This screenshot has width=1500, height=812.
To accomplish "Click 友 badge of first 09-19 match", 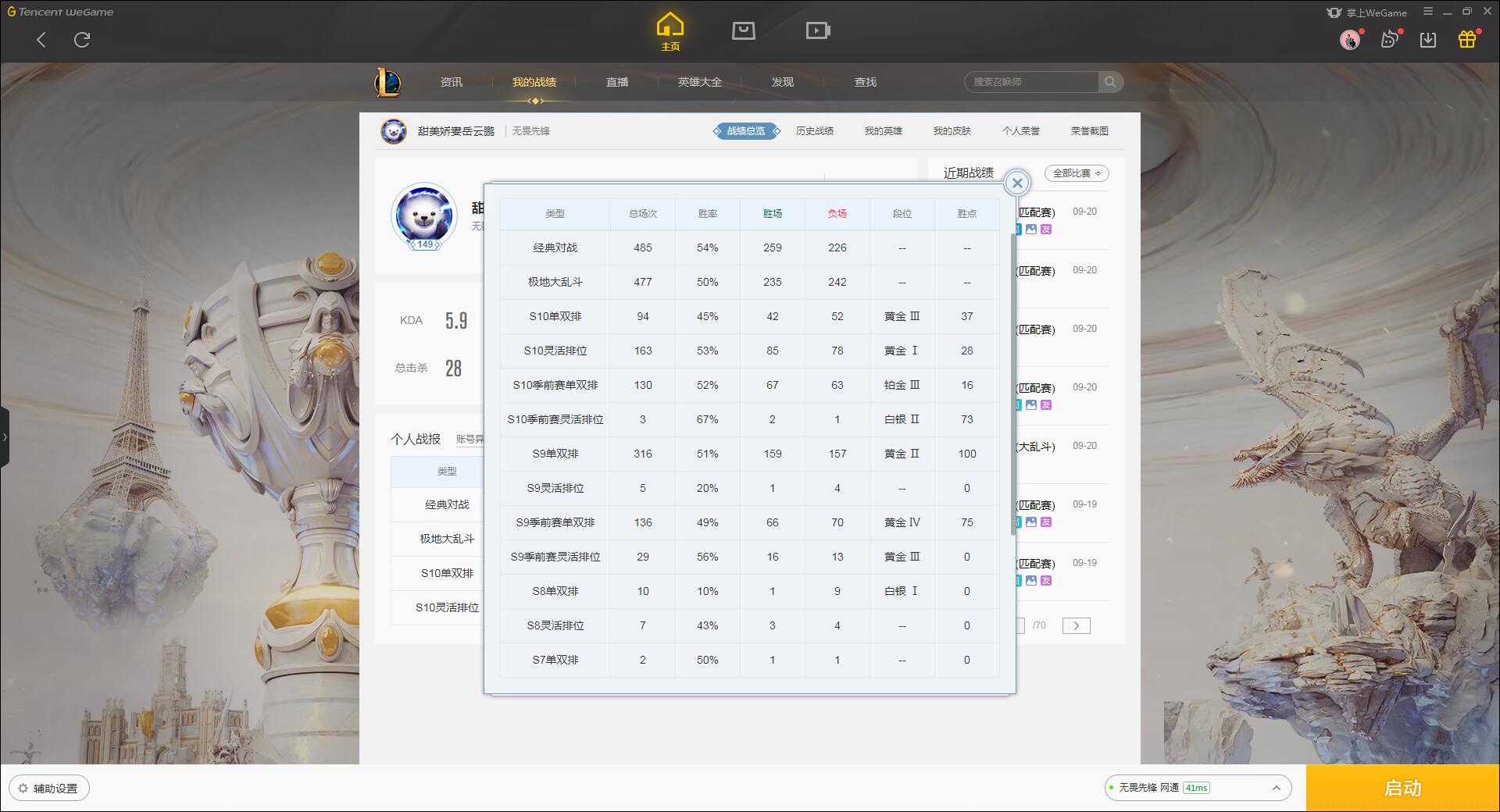I will (1046, 522).
